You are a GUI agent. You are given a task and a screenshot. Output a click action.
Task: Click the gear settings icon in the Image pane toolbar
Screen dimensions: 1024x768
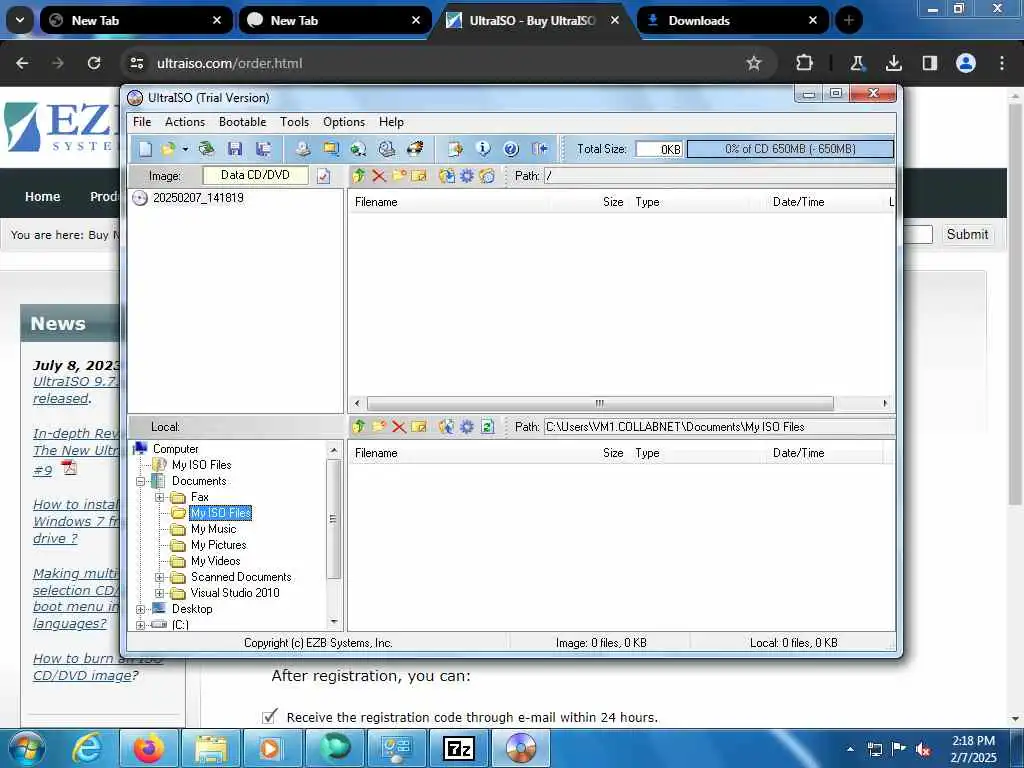(x=467, y=176)
